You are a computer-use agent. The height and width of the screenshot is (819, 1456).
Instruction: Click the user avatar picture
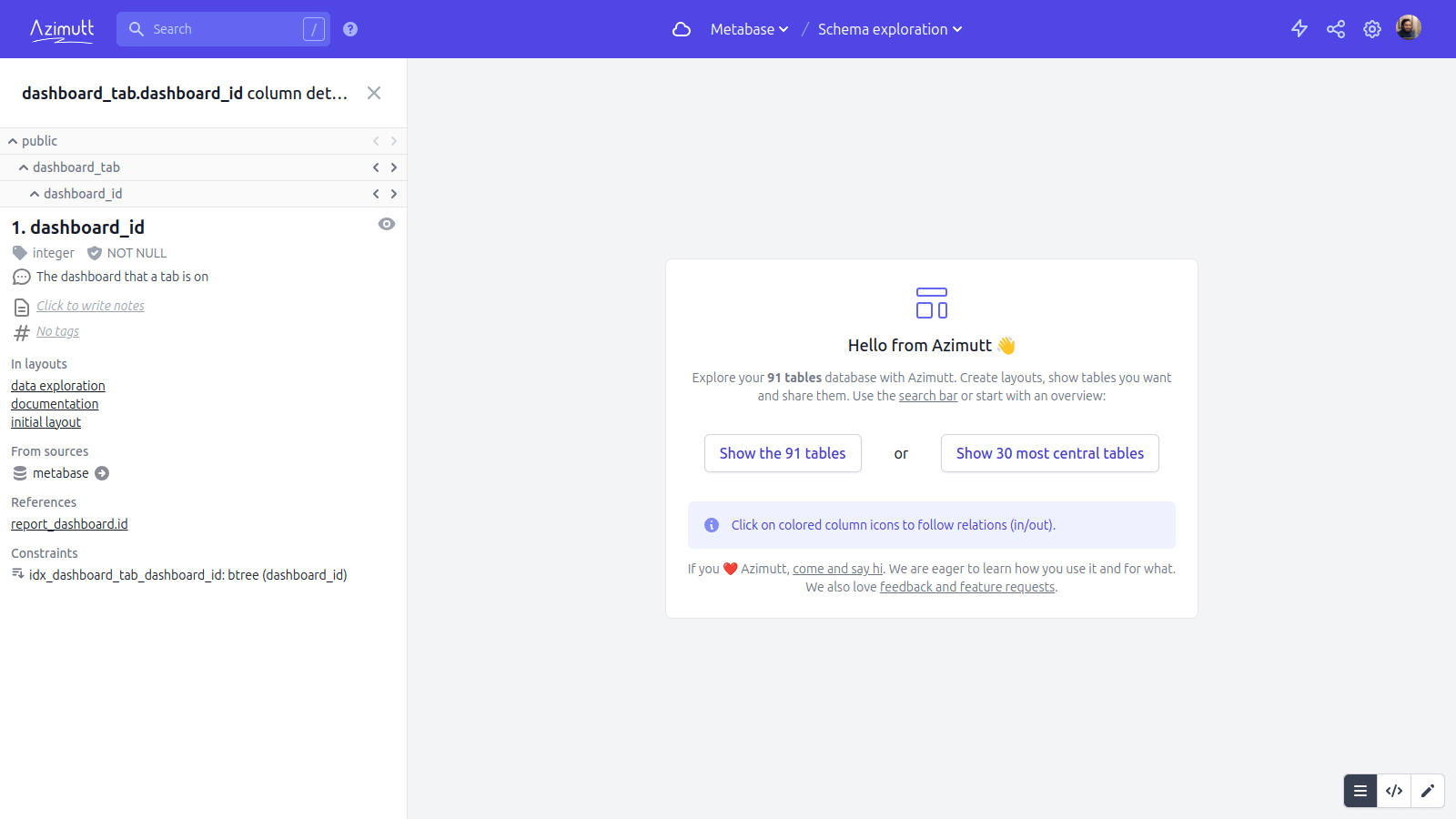[x=1408, y=28]
